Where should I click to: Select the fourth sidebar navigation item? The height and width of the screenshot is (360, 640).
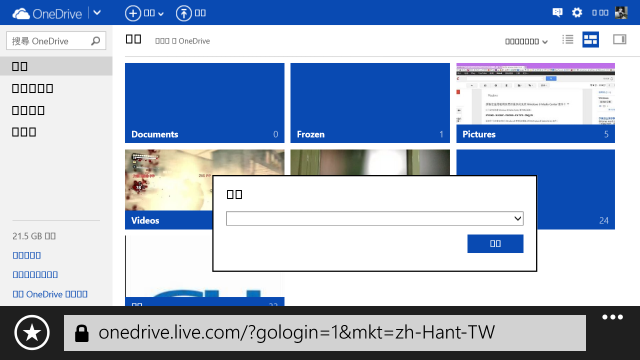click(24, 132)
